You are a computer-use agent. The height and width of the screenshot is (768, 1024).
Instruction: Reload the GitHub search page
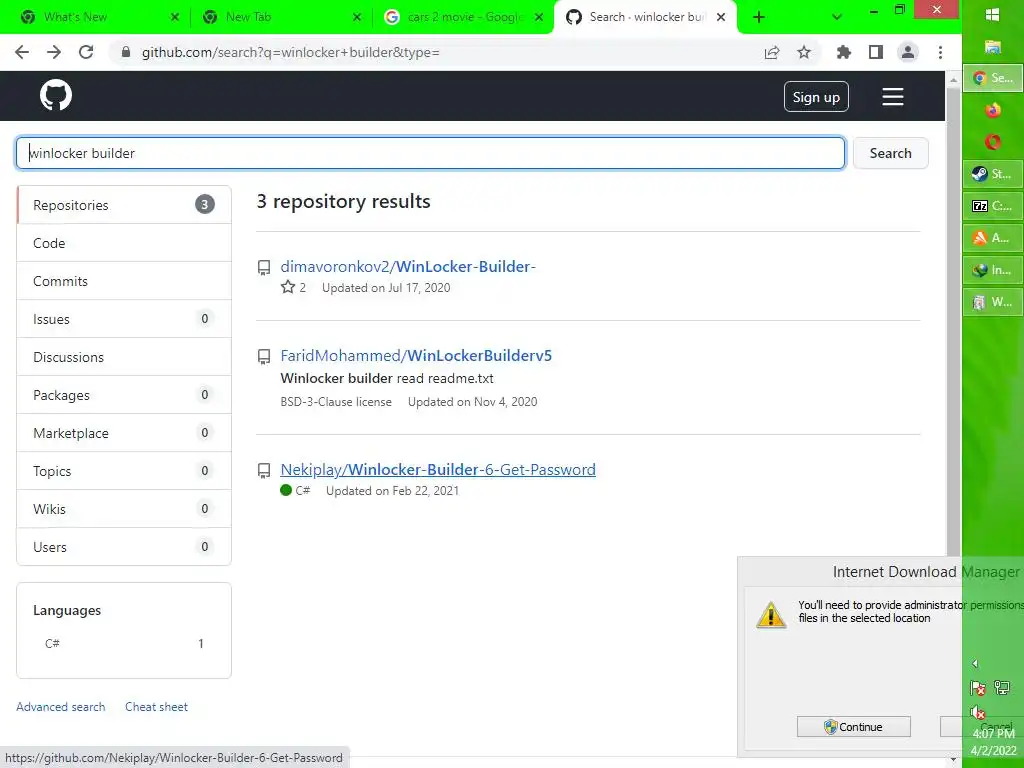coord(86,52)
